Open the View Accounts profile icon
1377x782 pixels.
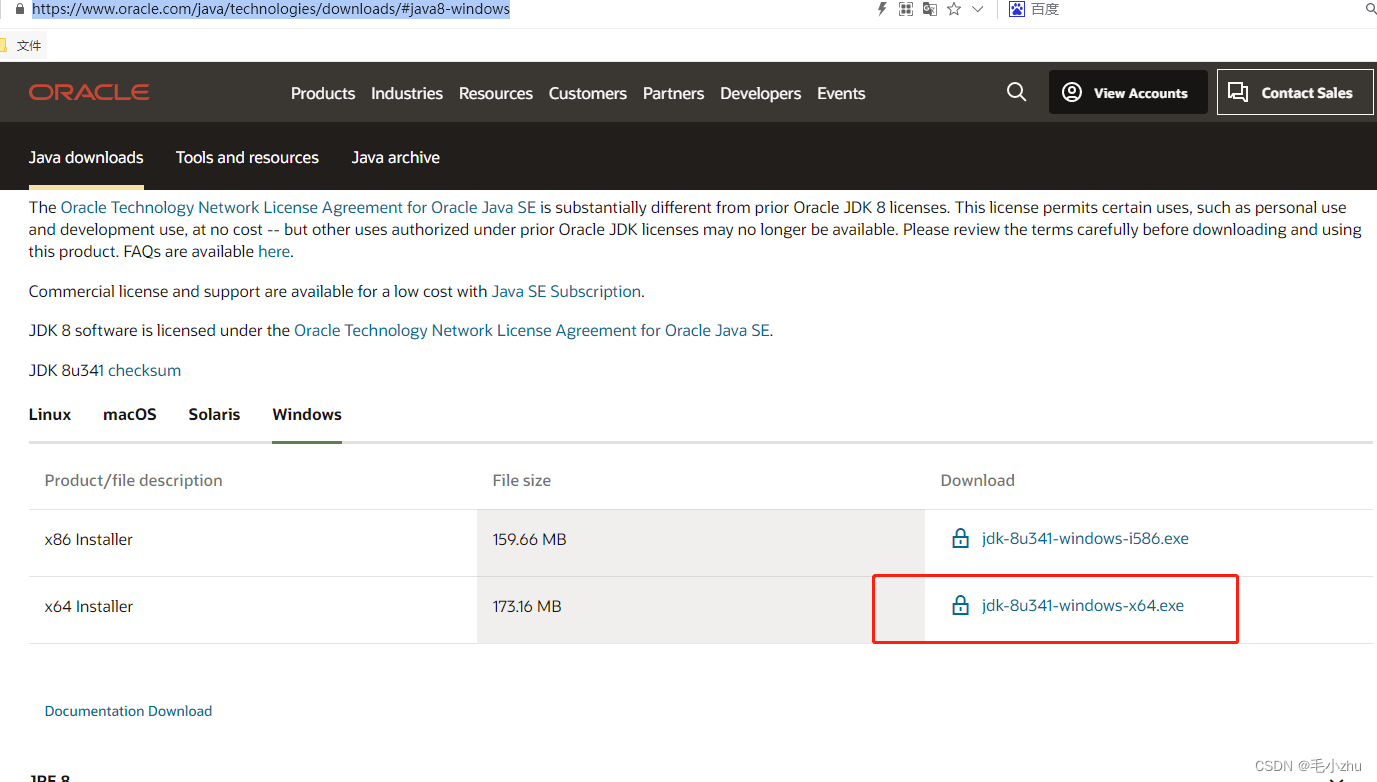(x=1071, y=92)
